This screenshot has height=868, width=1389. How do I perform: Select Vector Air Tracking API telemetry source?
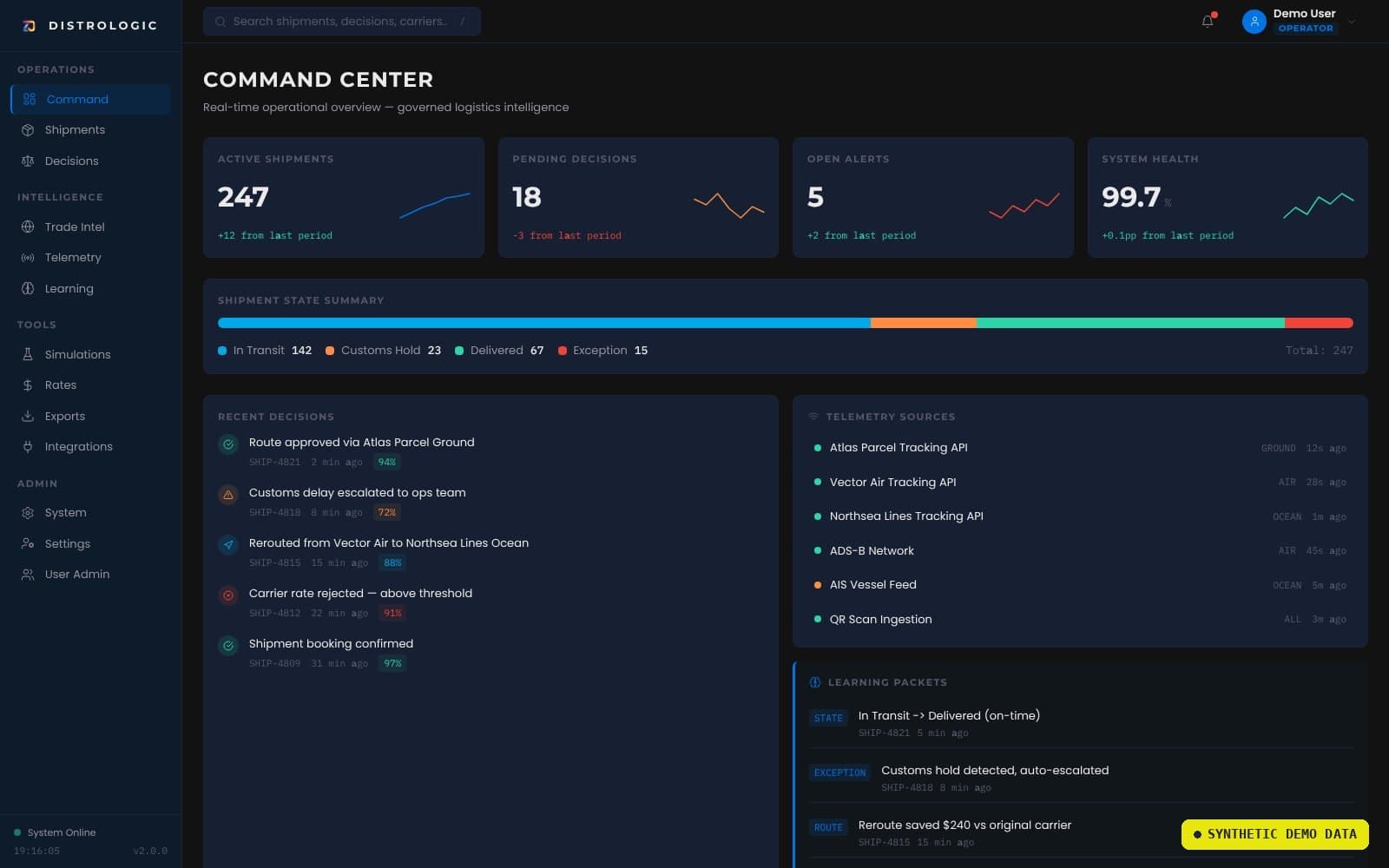pyautogui.click(x=1080, y=482)
